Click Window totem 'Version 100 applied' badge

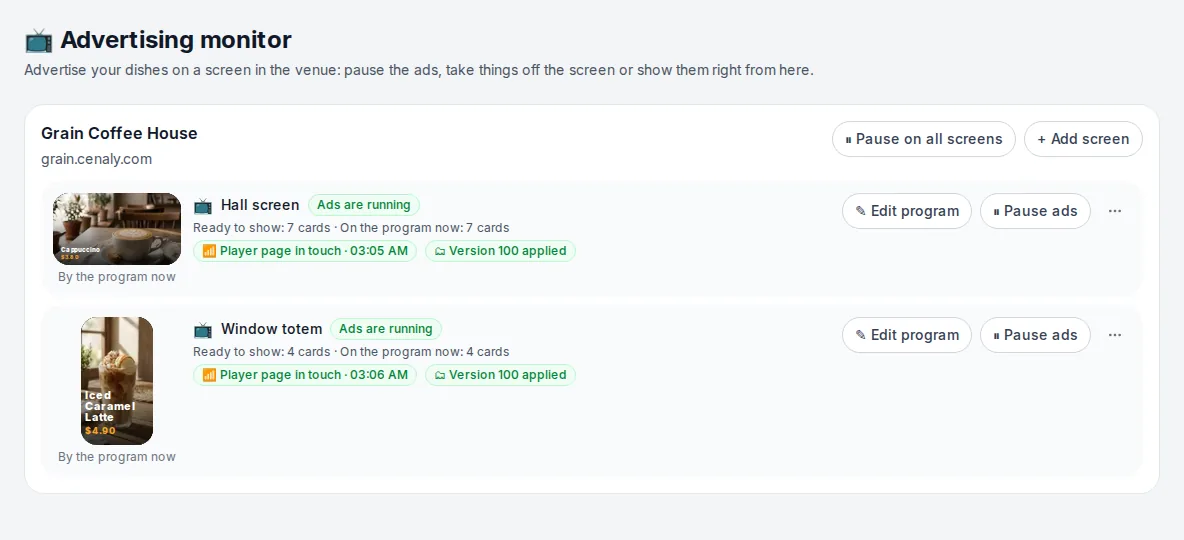point(501,375)
